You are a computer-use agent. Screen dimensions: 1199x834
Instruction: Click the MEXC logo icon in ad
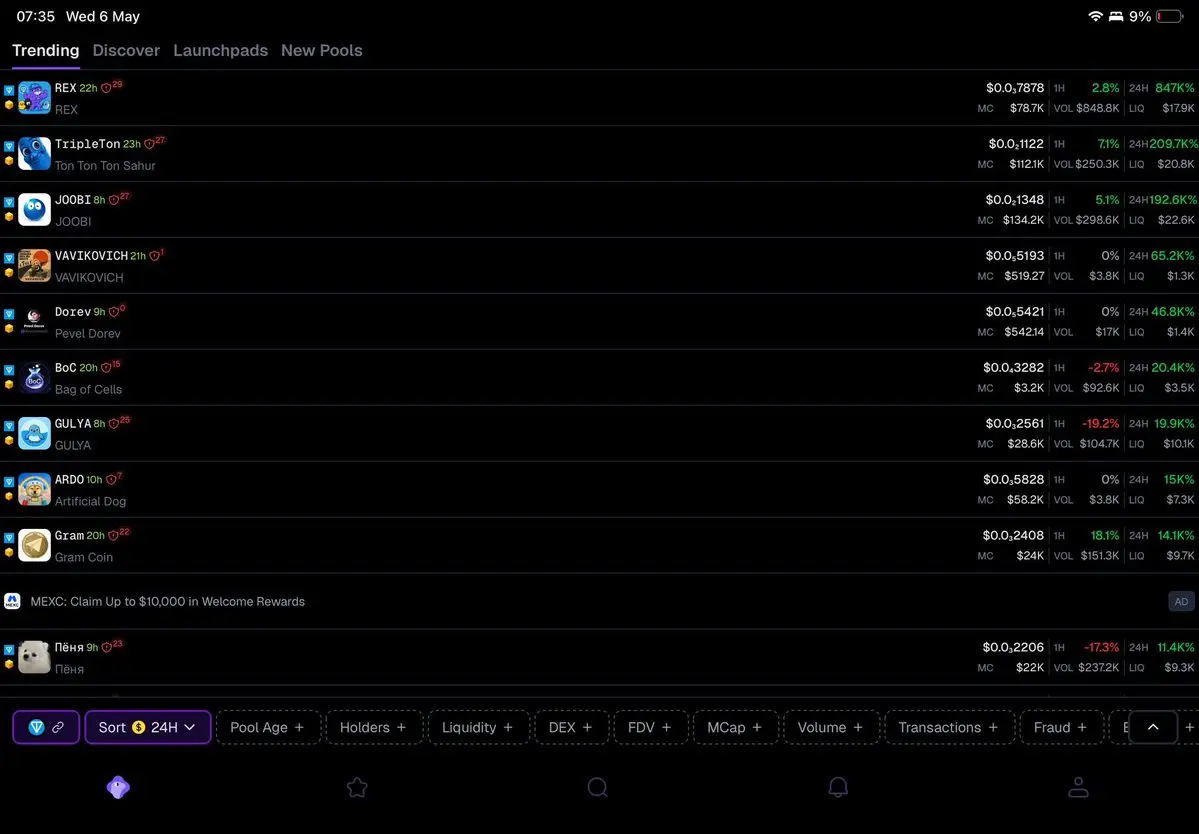[12, 601]
